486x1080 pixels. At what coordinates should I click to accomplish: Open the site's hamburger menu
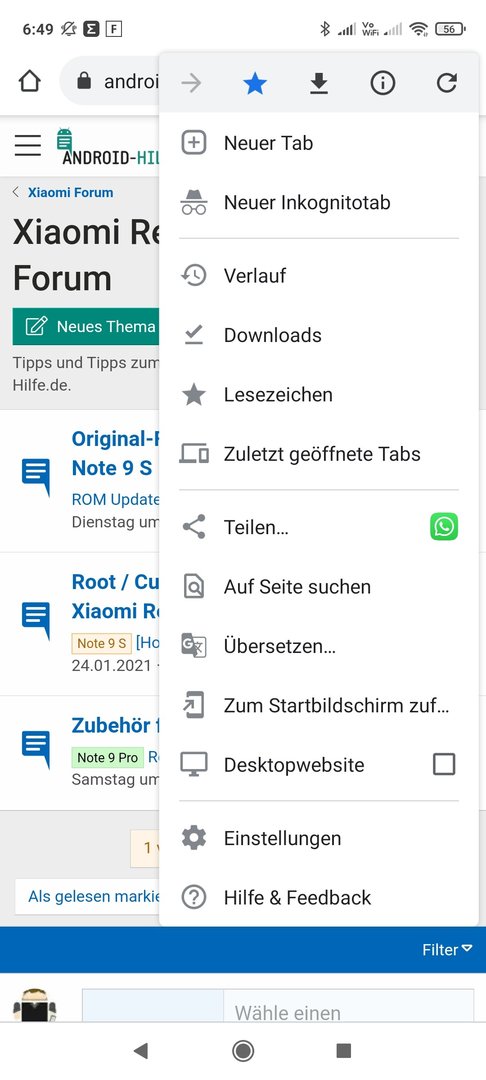coord(28,145)
